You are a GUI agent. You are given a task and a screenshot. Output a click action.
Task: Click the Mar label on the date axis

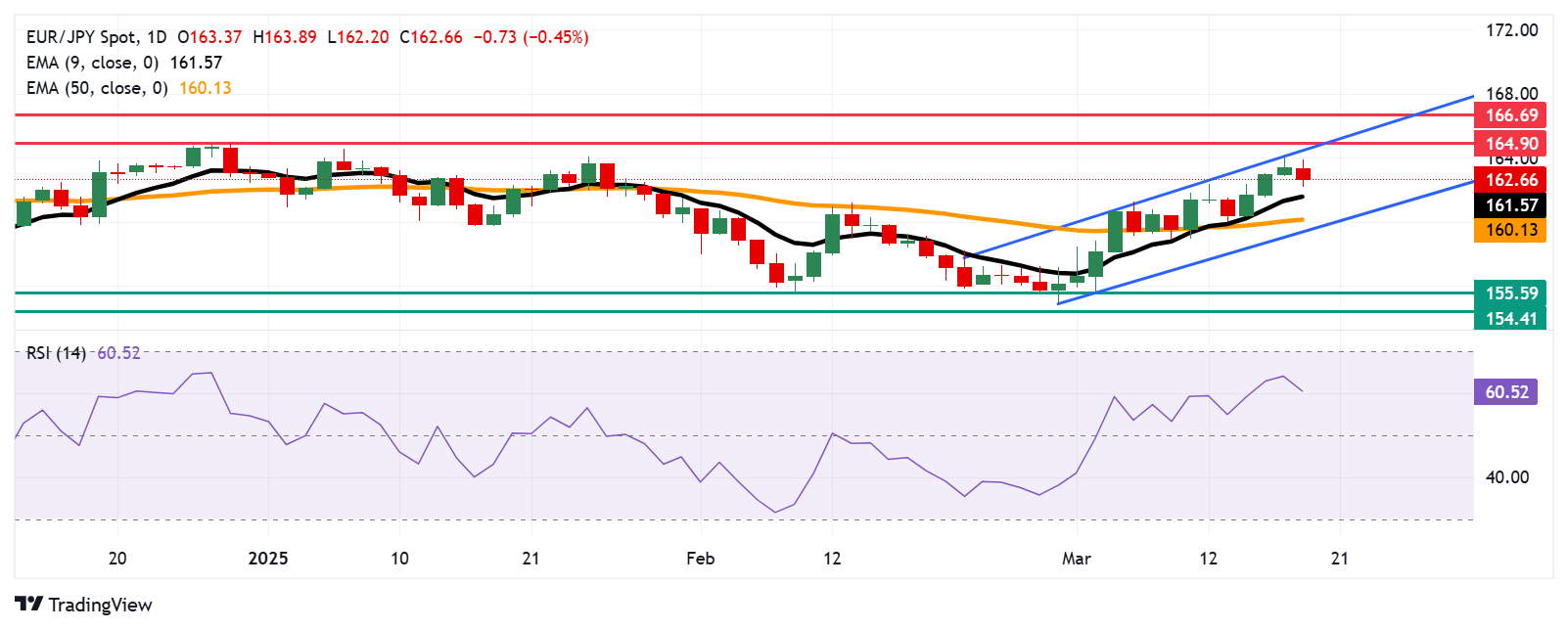(1076, 559)
